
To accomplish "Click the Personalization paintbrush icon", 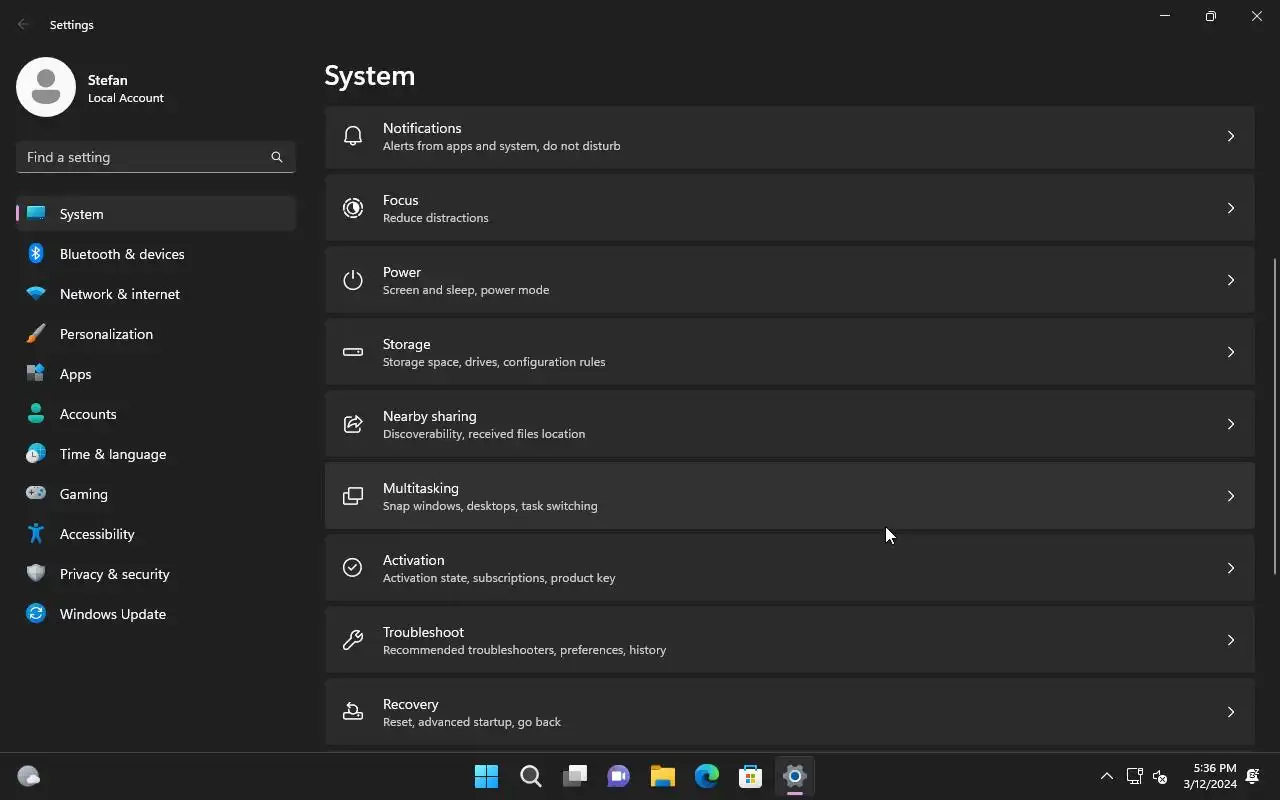I will click(x=36, y=334).
